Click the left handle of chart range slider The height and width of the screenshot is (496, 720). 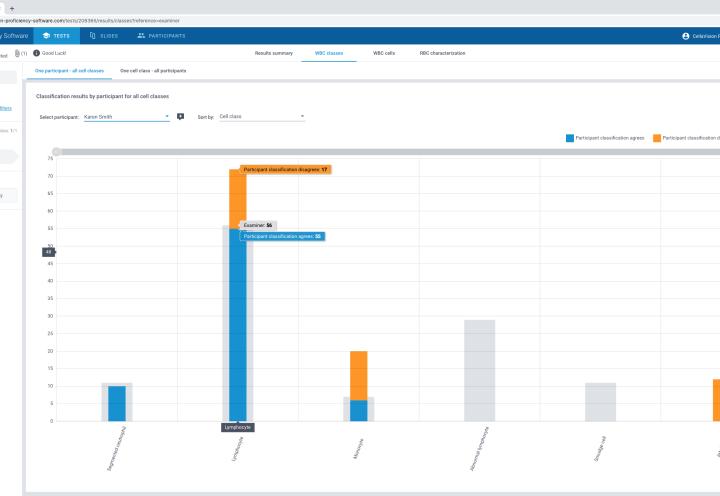56,152
